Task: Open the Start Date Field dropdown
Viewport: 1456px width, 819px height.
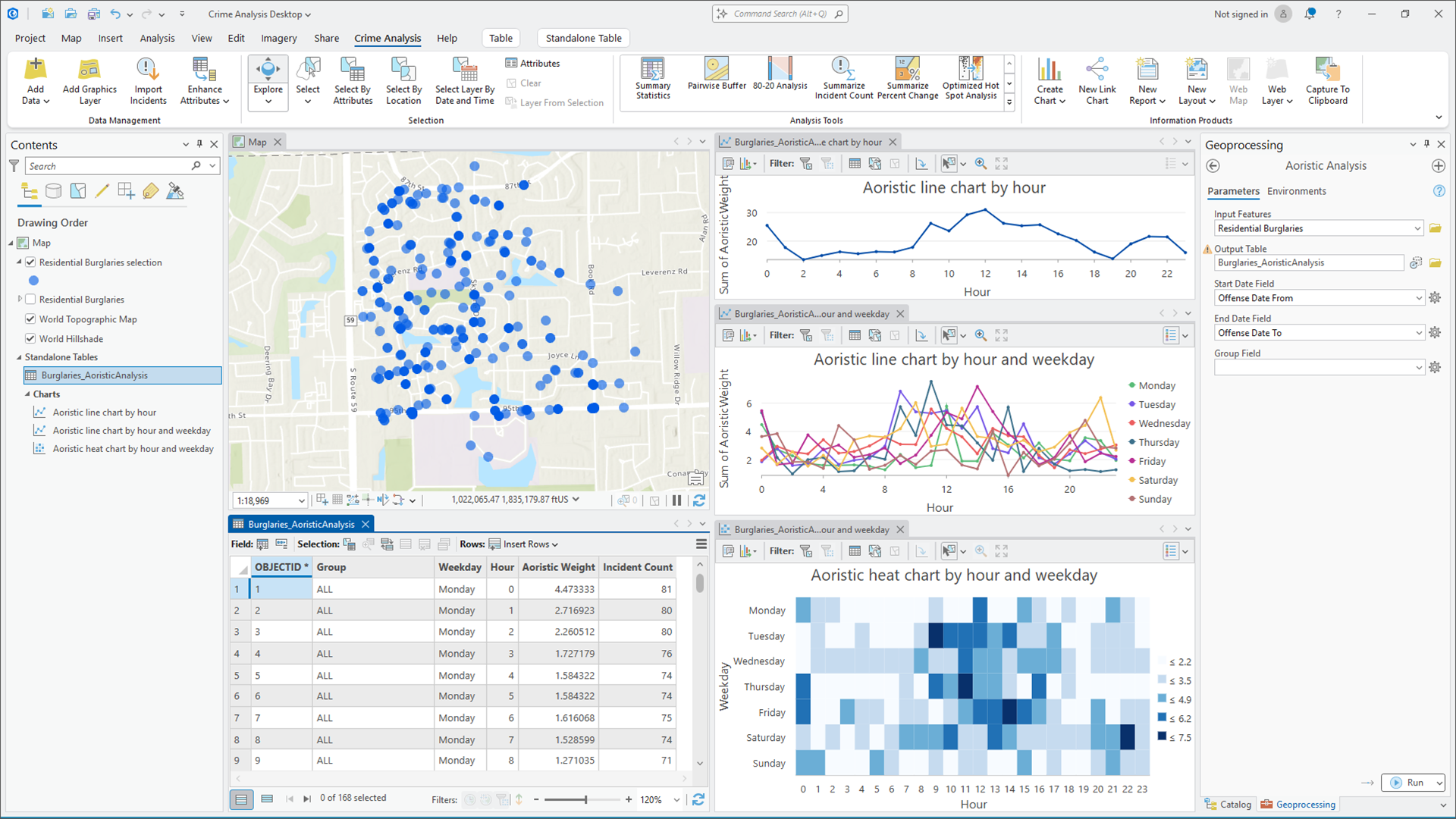Action: 1418,298
